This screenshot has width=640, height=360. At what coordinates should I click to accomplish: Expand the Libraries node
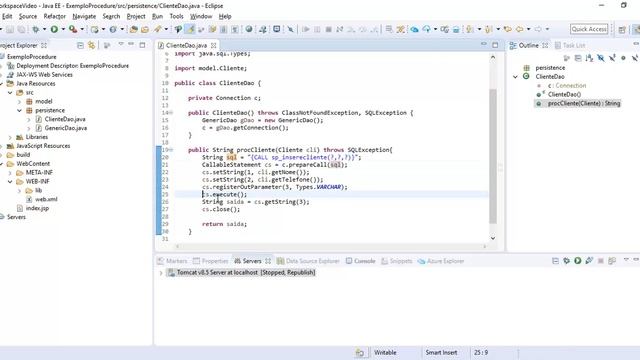click(x=10, y=137)
